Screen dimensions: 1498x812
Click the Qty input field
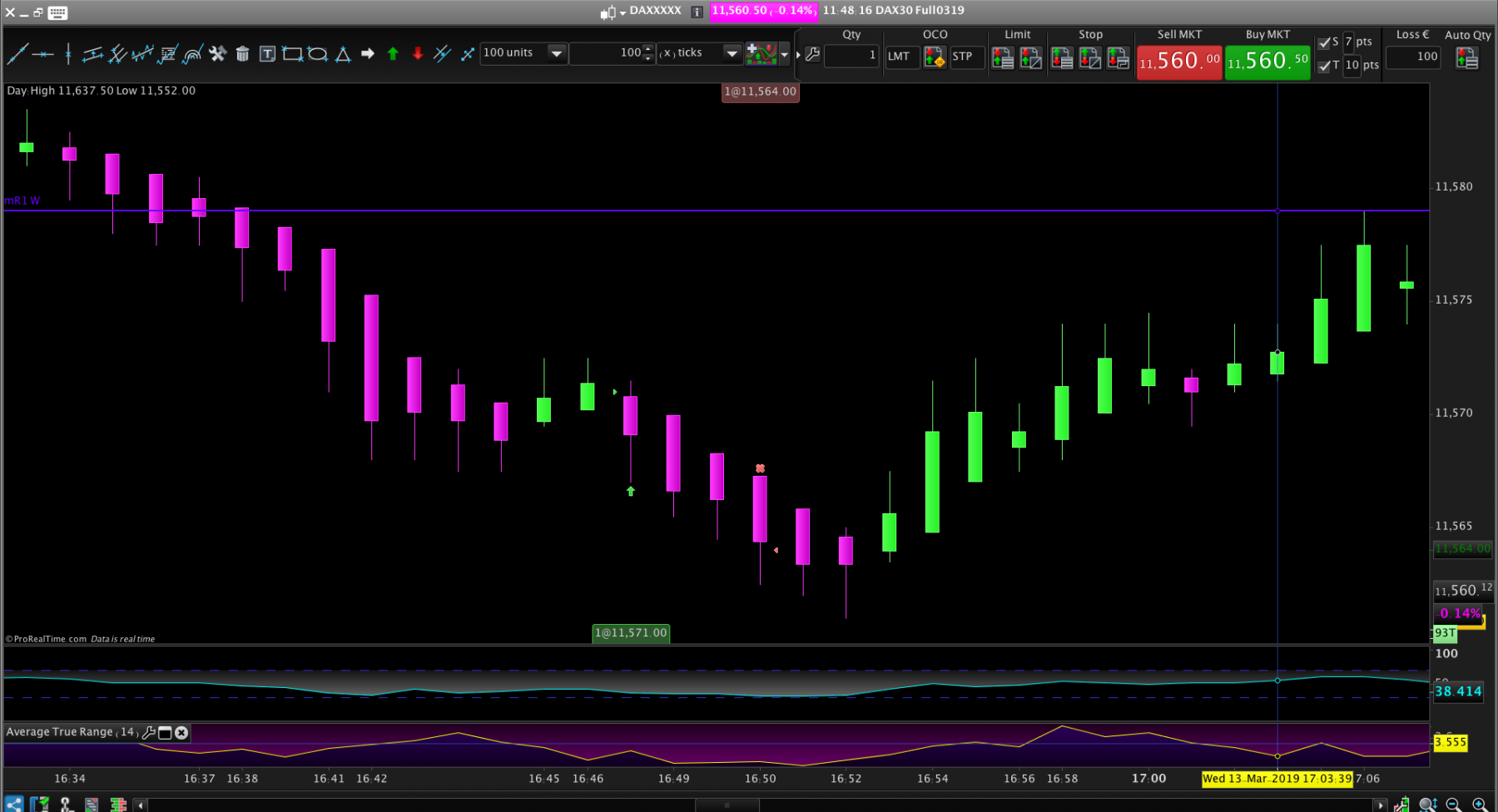pyautogui.click(x=851, y=56)
